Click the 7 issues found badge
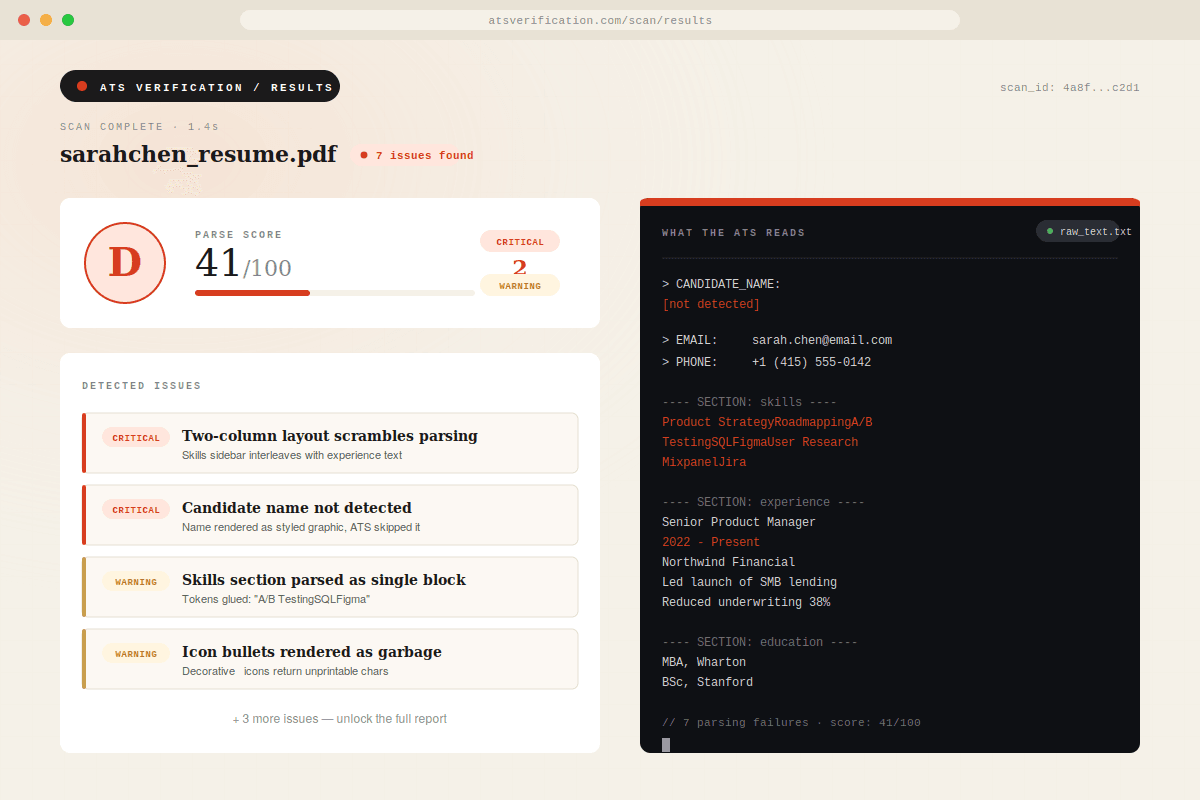Viewport: 1200px width, 800px height. [x=417, y=155]
